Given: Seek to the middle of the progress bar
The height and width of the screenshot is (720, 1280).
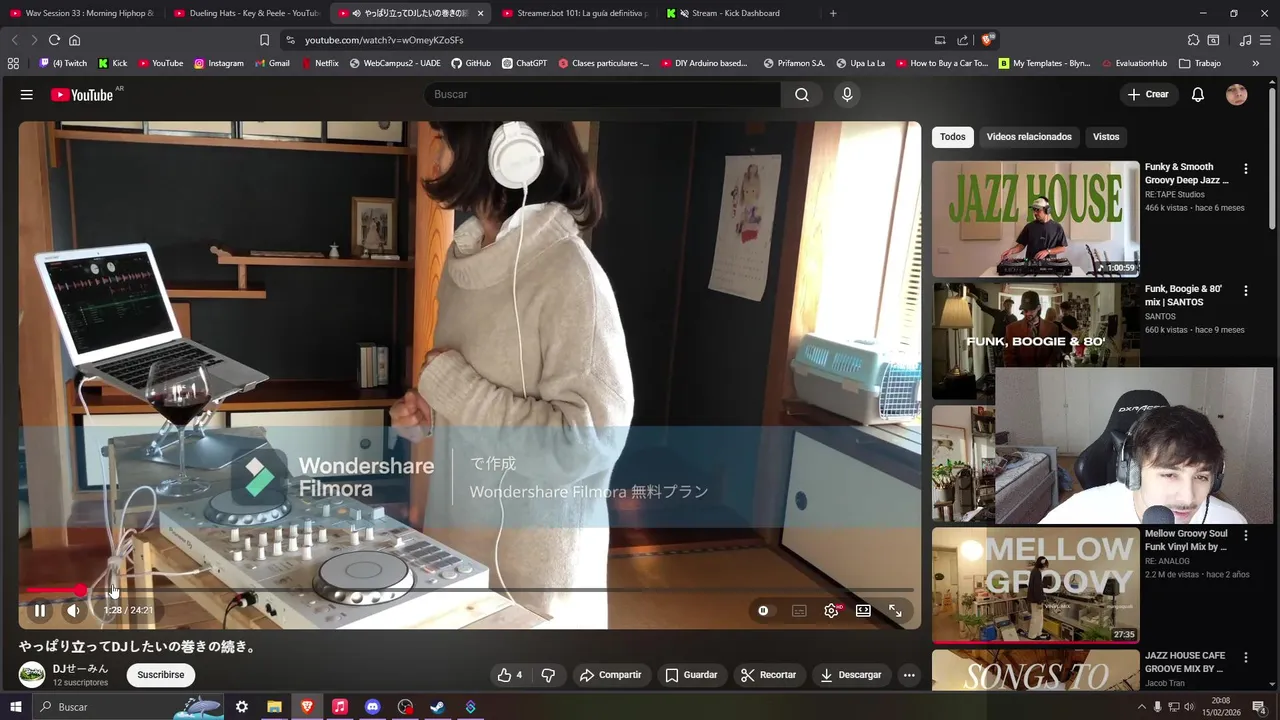Looking at the screenshot, I should (470, 590).
